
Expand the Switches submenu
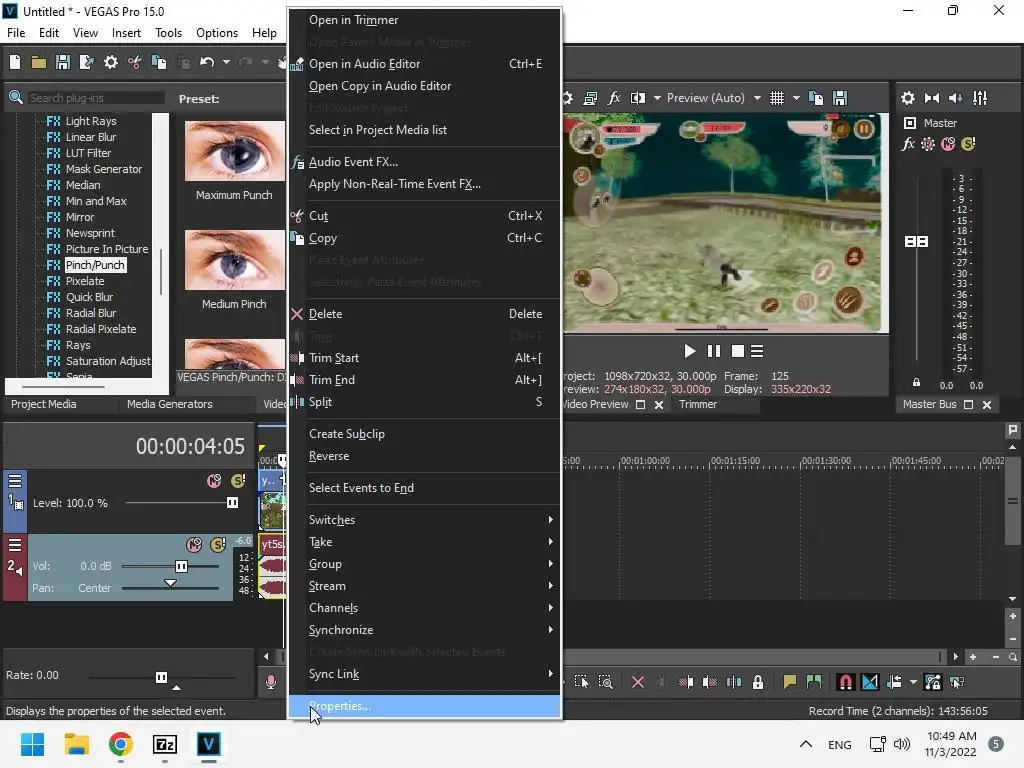(x=424, y=520)
